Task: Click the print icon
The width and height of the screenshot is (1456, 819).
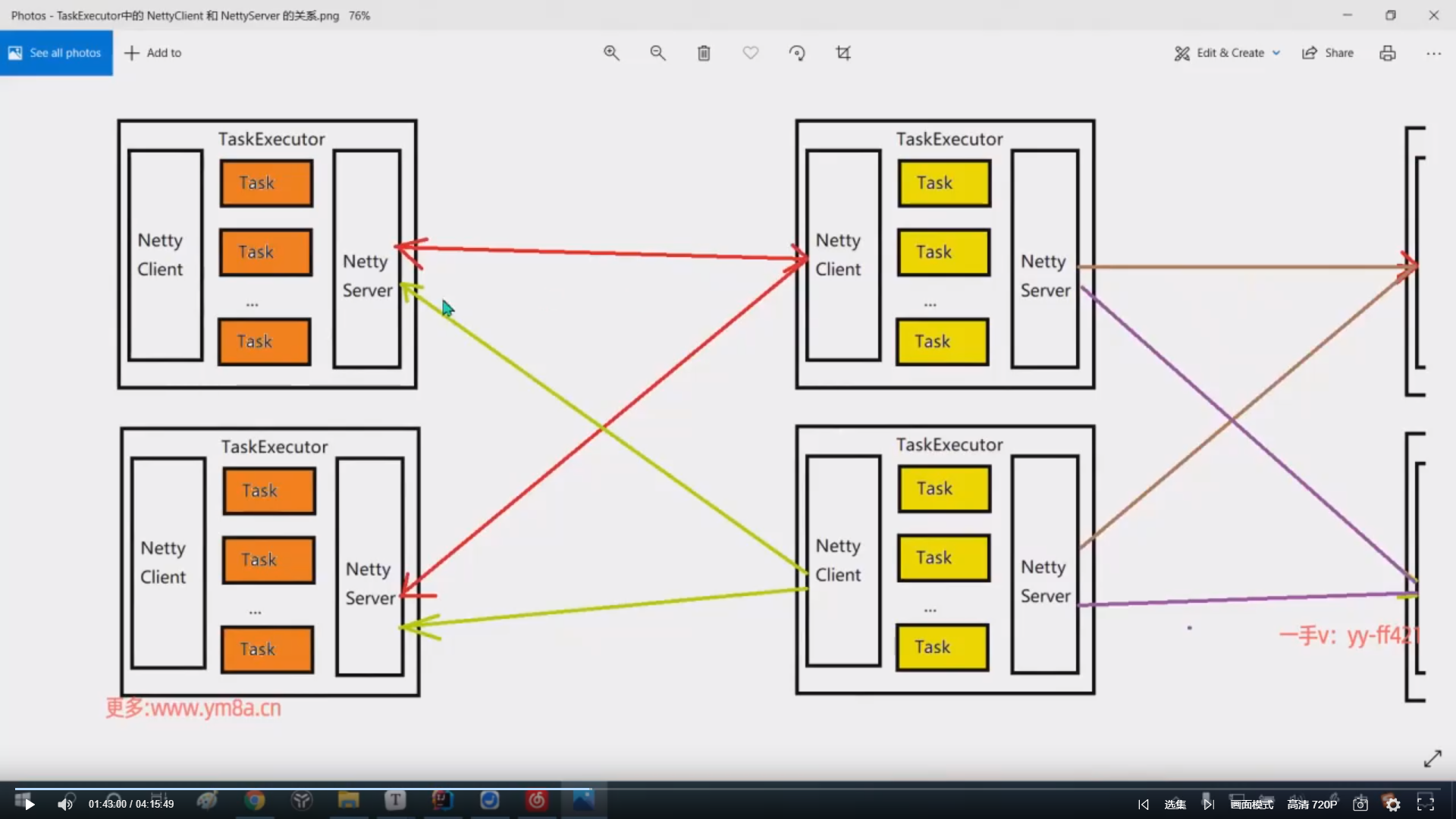Action: [1388, 53]
